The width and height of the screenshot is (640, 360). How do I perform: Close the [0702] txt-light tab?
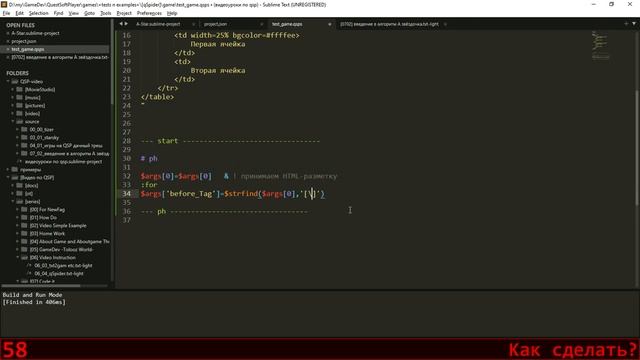coord(445,24)
